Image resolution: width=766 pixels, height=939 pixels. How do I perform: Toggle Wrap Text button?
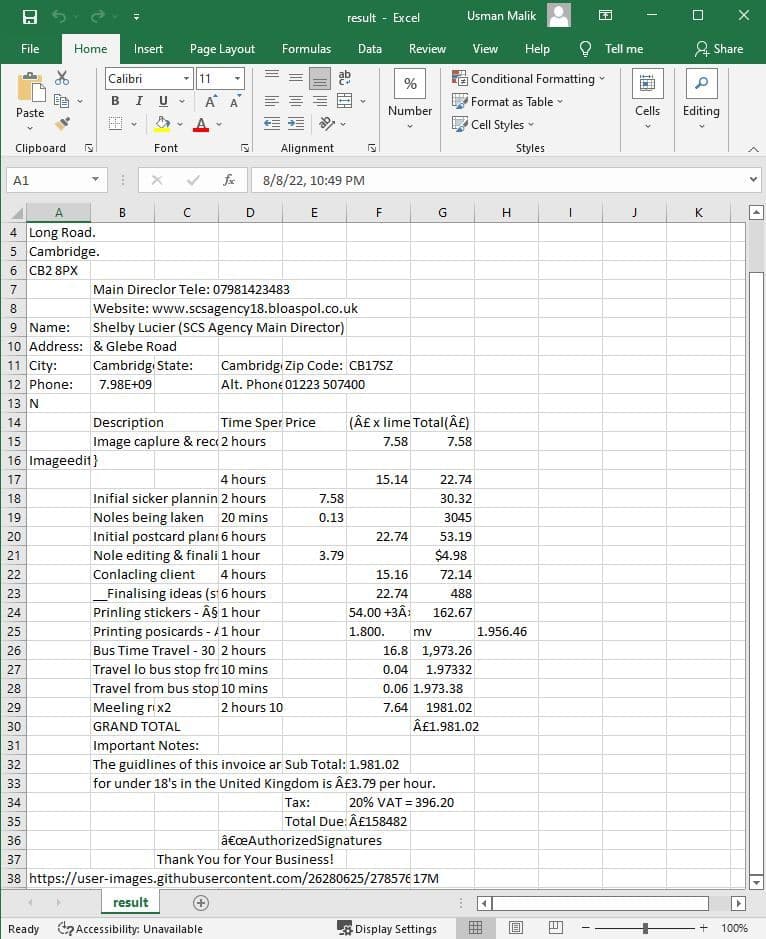tap(345, 78)
